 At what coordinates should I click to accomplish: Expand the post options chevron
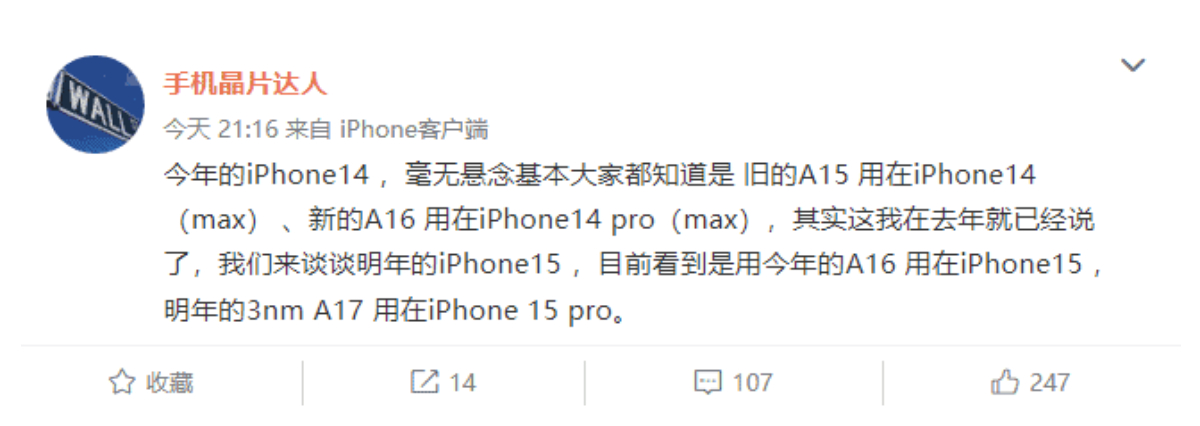(1132, 66)
